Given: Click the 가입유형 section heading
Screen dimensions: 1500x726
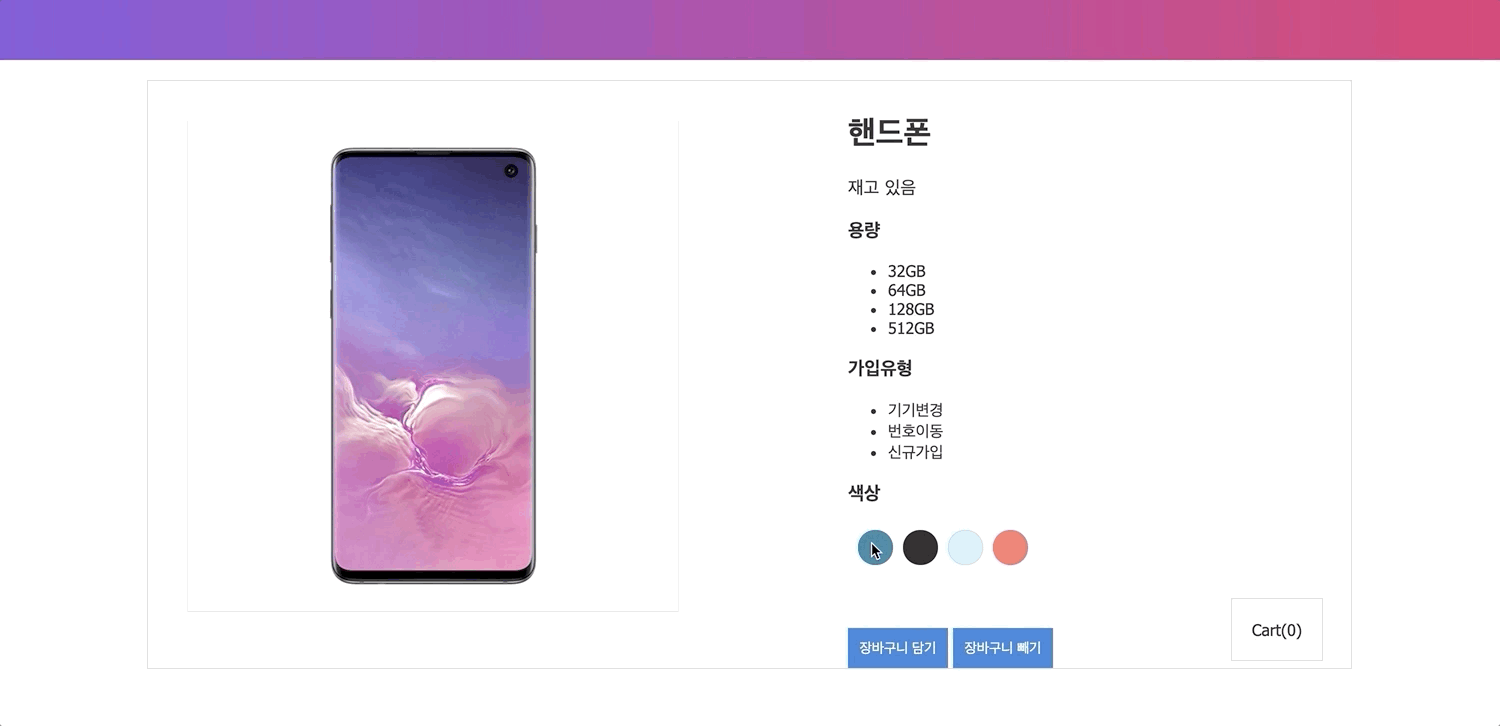Looking at the screenshot, I should pos(880,368).
